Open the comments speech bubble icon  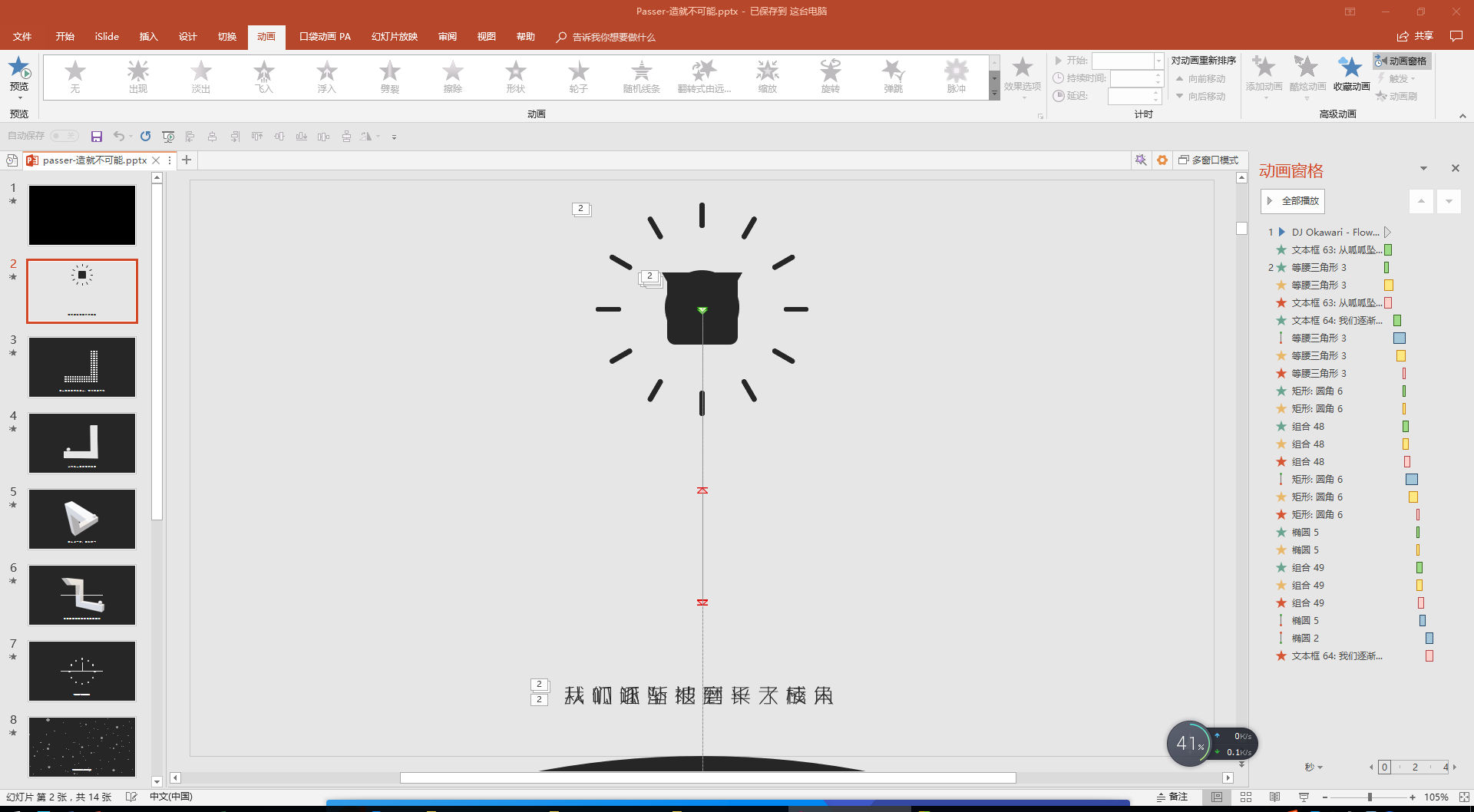tap(1456, 36)
